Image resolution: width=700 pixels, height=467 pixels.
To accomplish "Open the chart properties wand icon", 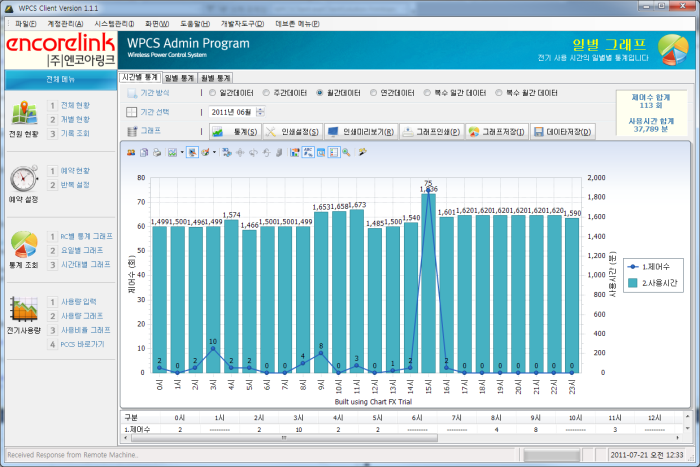I will [362, 153].
